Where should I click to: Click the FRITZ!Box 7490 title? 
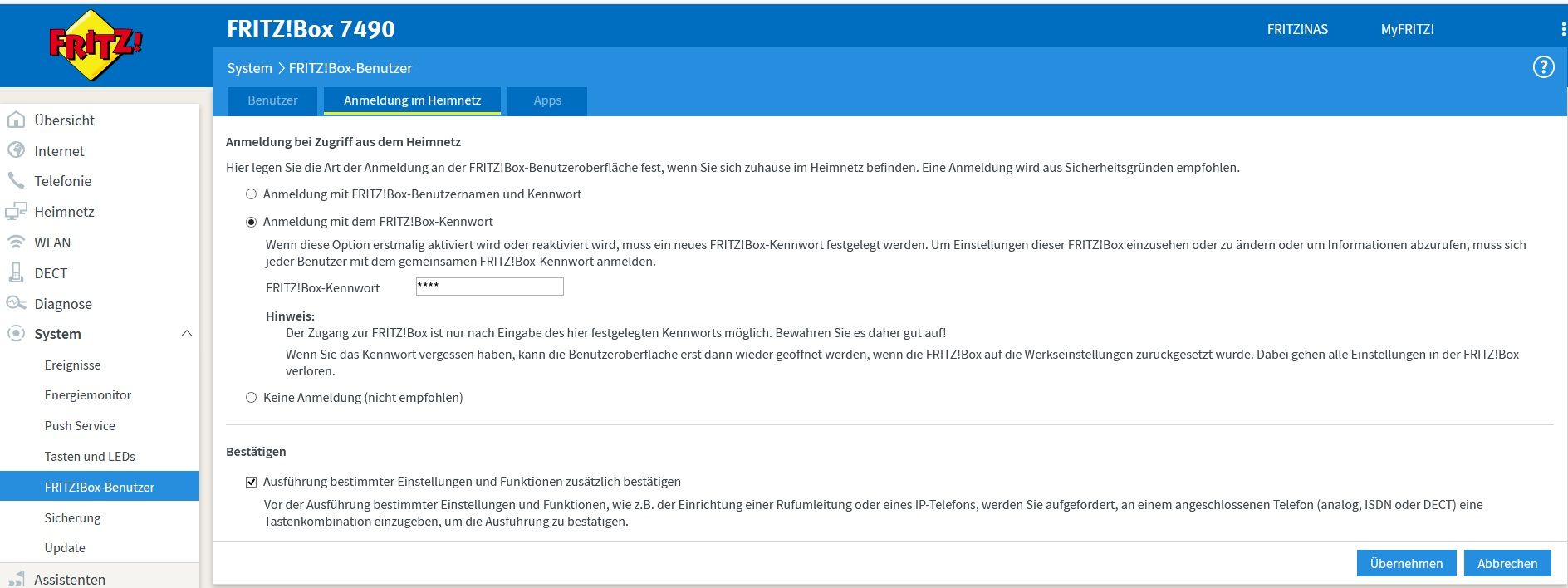311,29
